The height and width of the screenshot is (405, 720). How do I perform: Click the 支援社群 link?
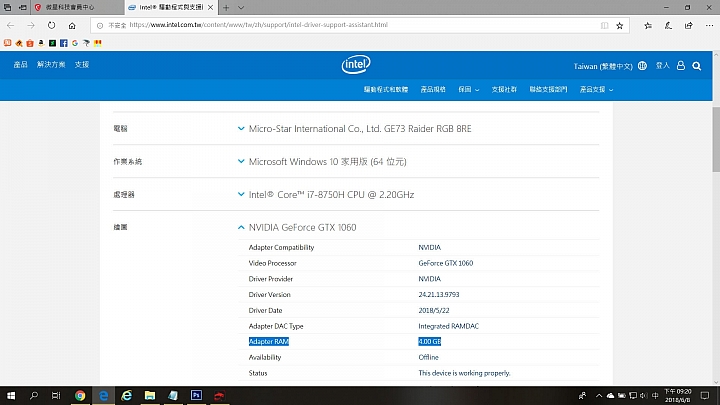coord(504,90)
